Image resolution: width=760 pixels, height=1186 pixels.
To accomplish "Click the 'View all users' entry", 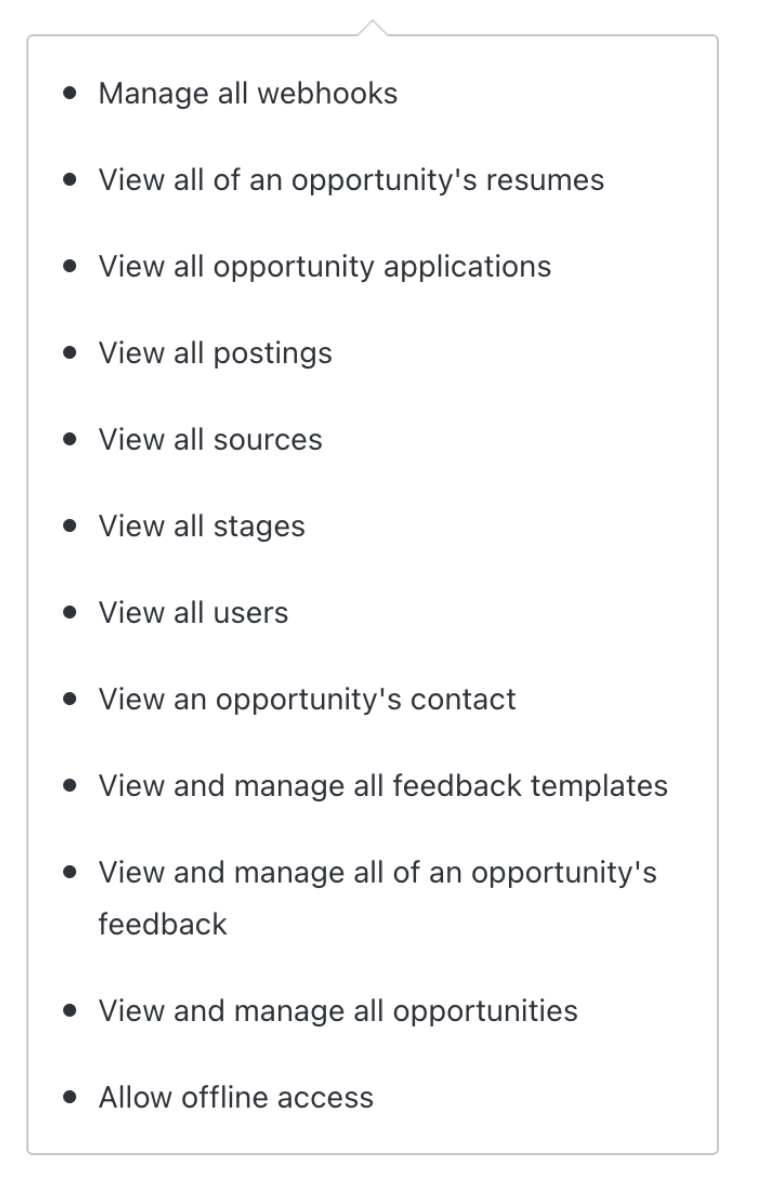I will (193, 612).
